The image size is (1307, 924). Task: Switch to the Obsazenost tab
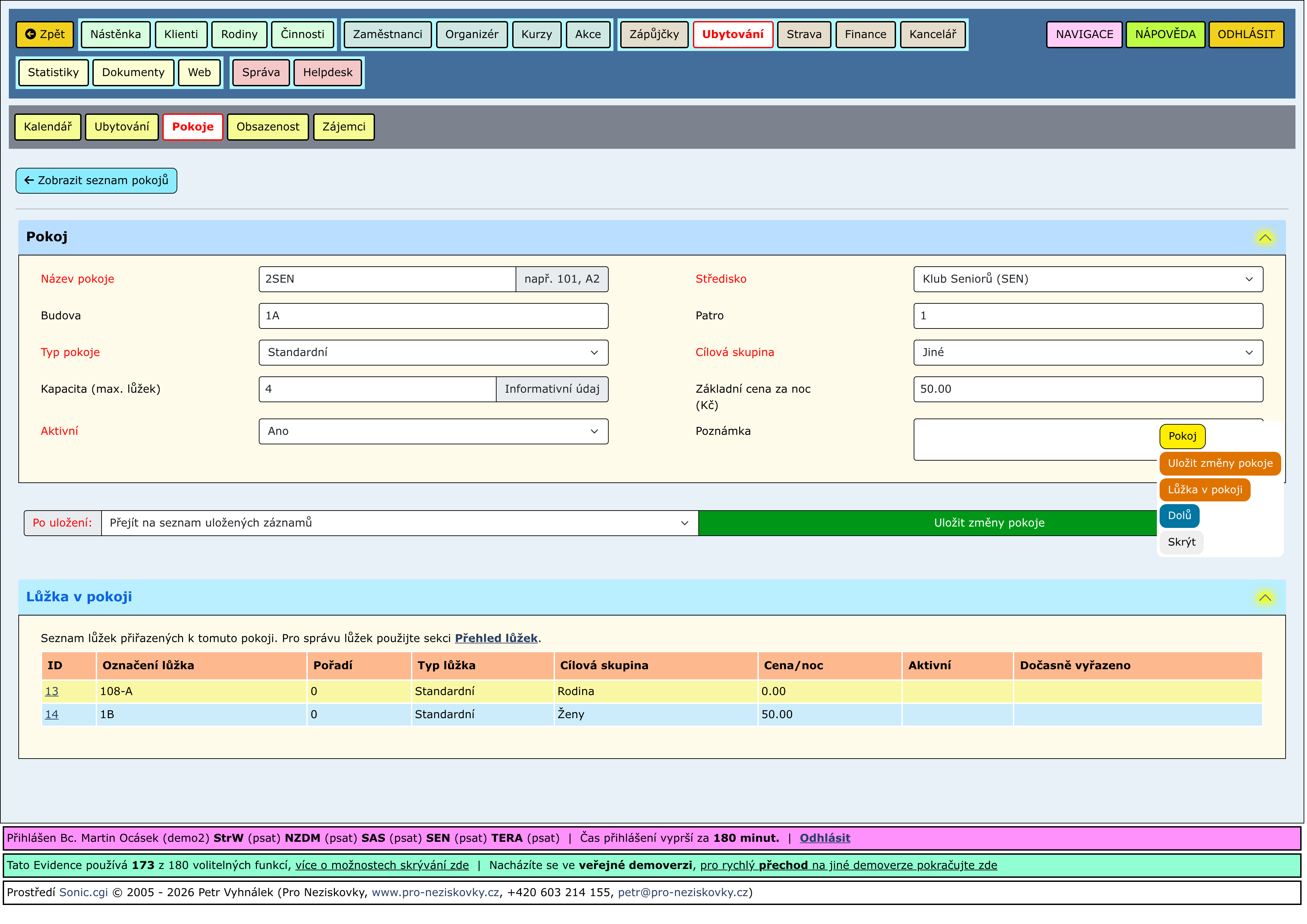pyautogui.click(x=268, y=127)
